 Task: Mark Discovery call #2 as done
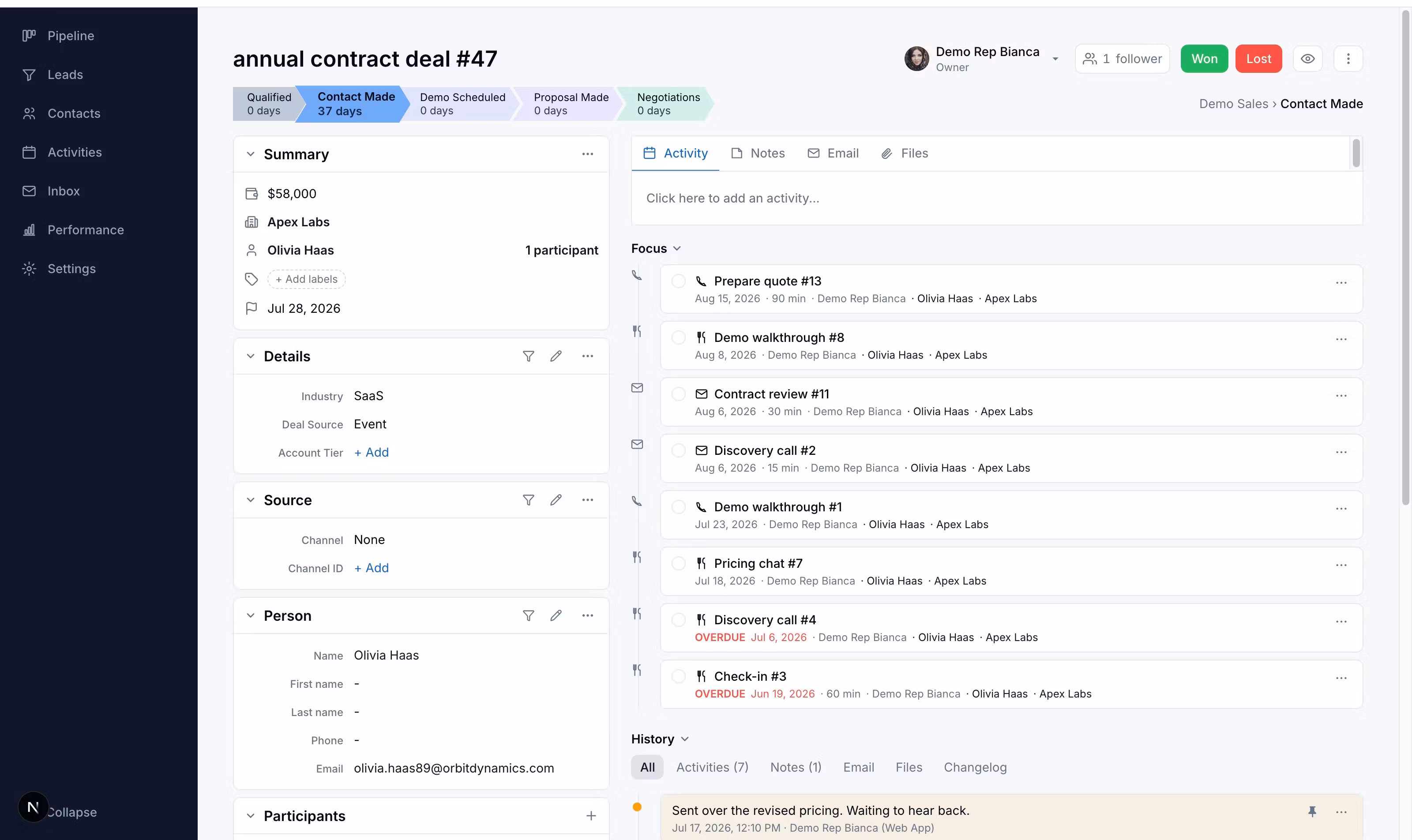click(x=678, y=450)
